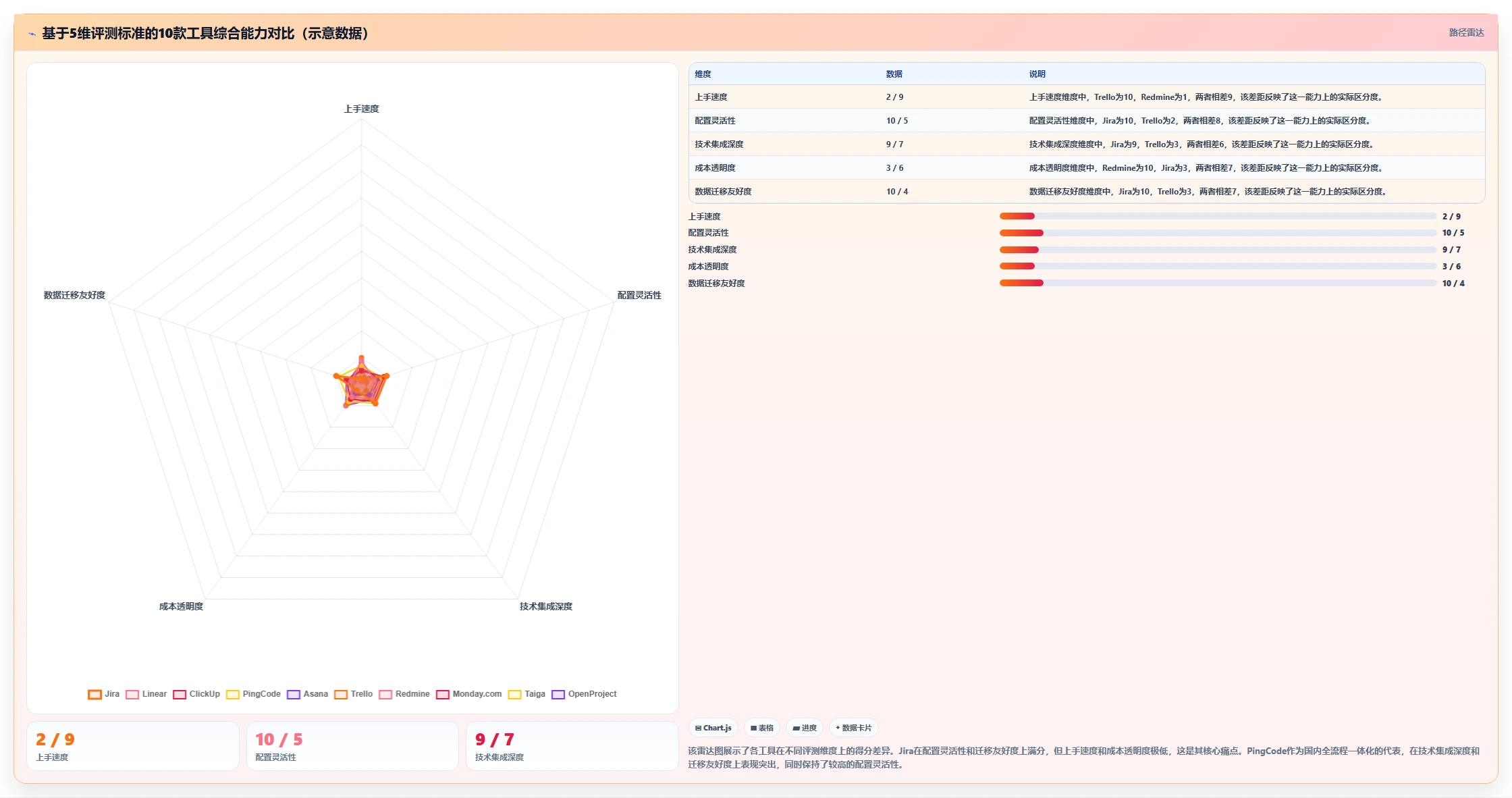Click the 3 / 6 value beside progress bar

(1451, 267)
